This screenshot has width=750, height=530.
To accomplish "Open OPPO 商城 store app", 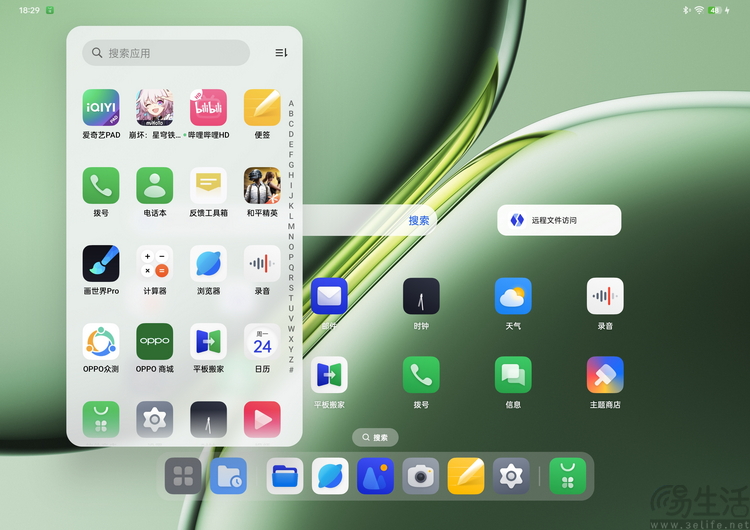I will [154, 342].
